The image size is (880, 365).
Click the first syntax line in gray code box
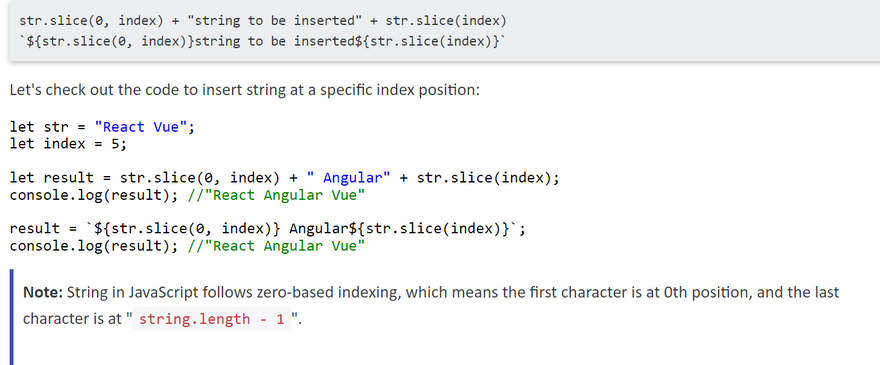click(263, 21)
